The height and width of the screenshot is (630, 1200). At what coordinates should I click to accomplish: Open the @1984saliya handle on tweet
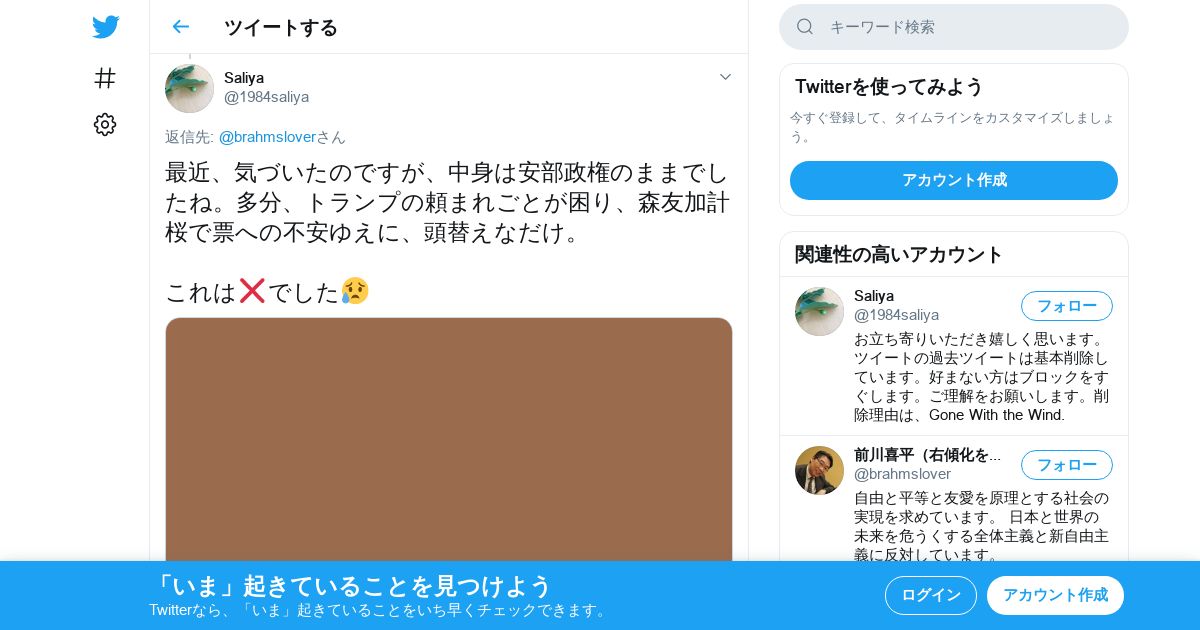click(x=266, y=97)
